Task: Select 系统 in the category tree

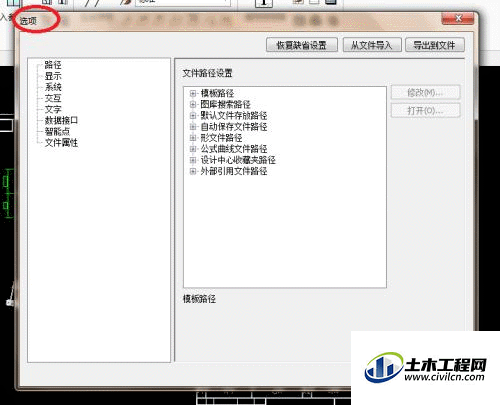Action: 53,87
